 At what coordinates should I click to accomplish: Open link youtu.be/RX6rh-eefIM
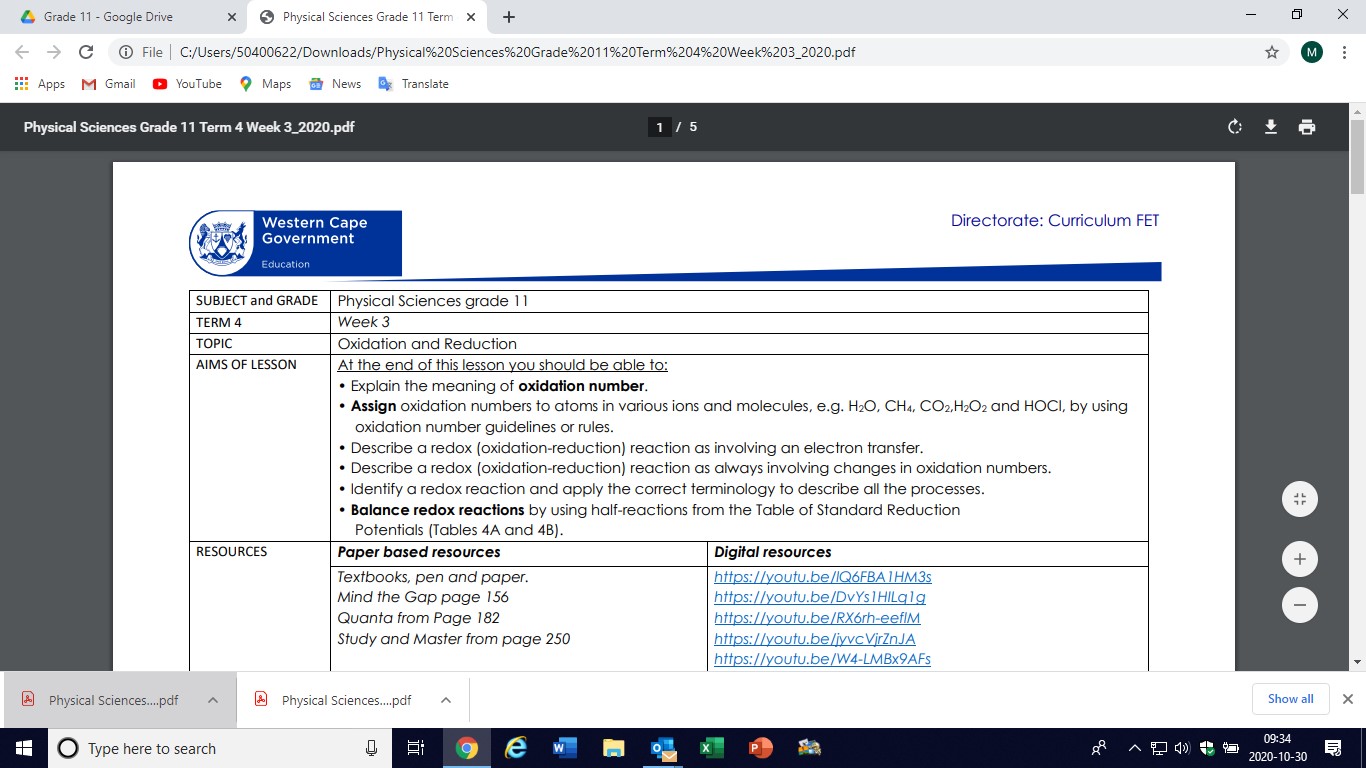817,618
